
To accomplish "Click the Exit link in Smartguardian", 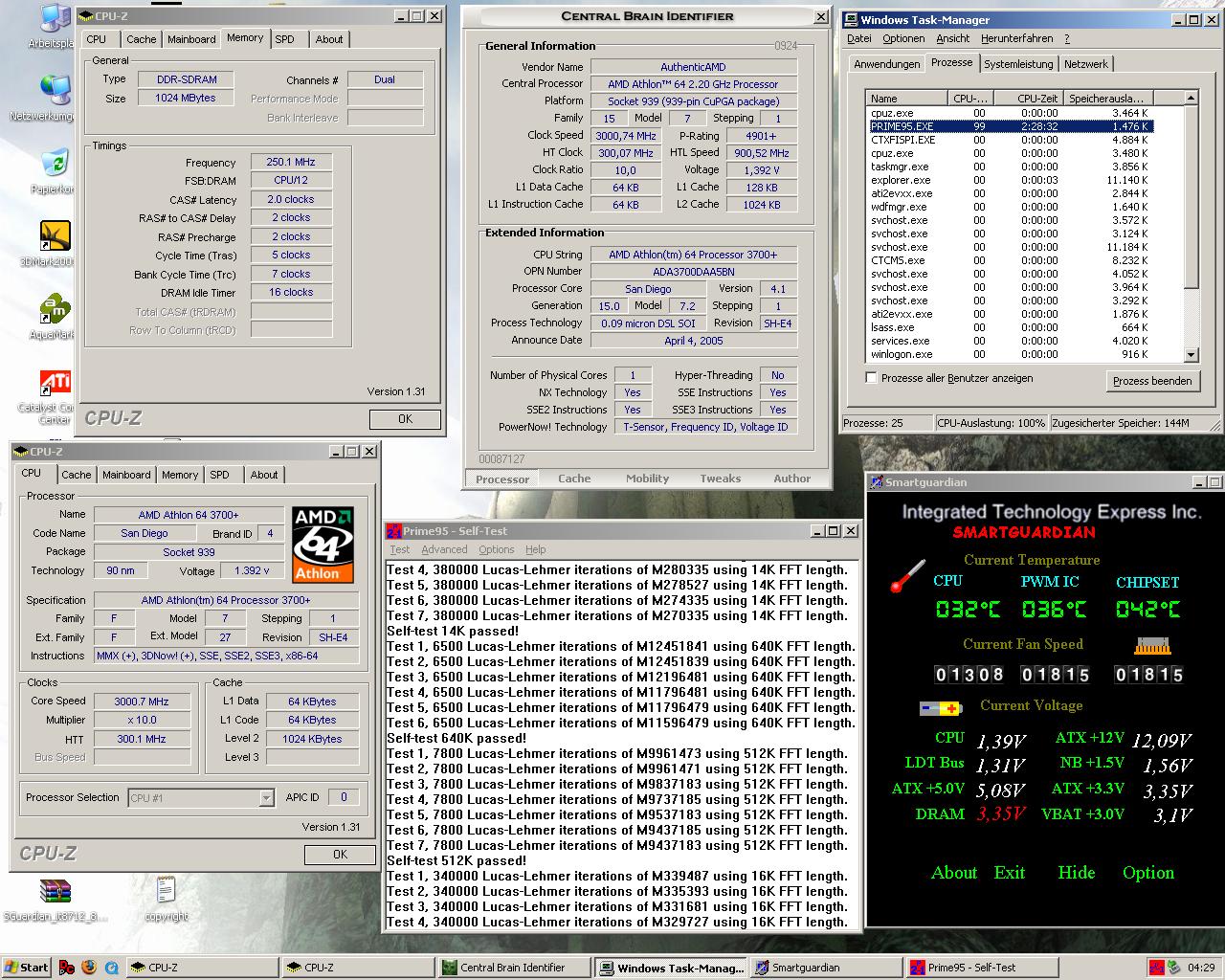I will tap(1010, 873).
